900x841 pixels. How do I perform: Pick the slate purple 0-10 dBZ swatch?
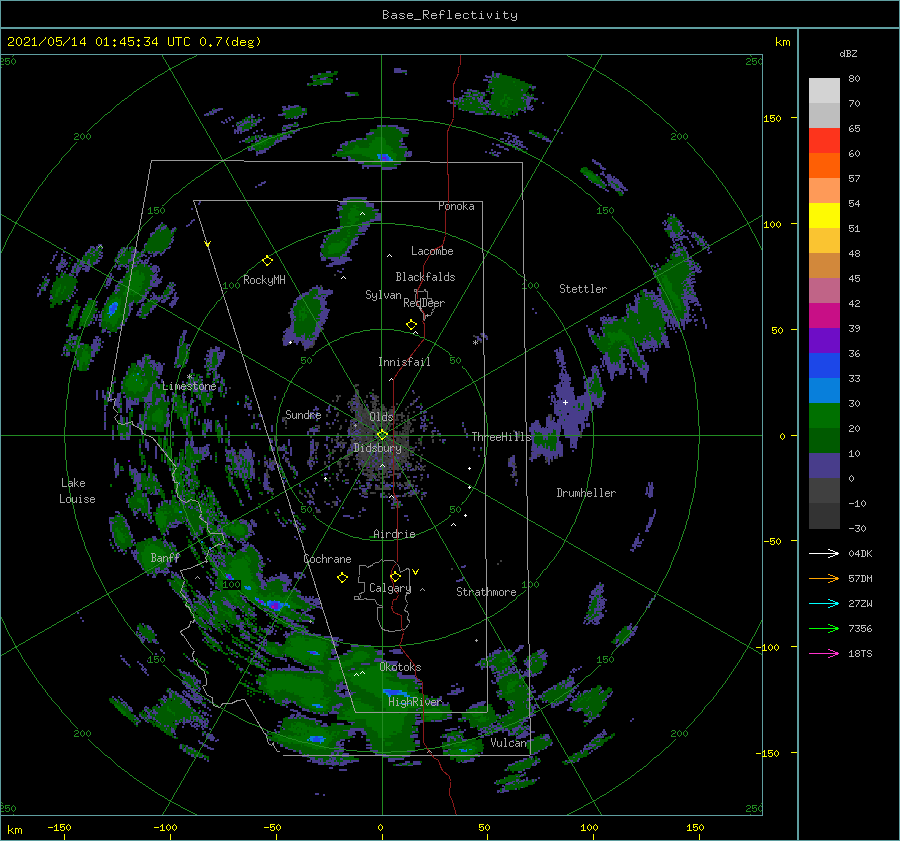click(x=824, y=466)
